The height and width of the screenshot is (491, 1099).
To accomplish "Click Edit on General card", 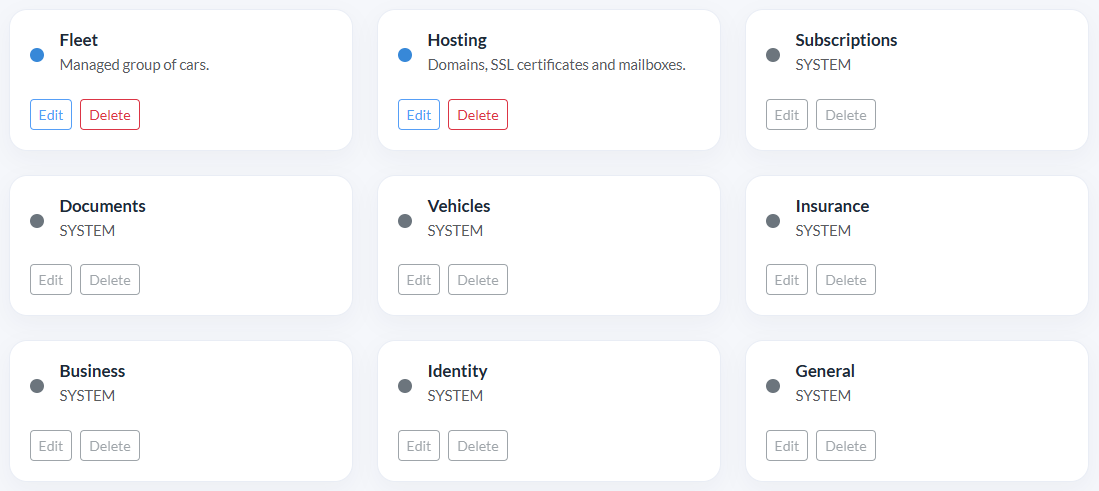I will tap(787, 445).
